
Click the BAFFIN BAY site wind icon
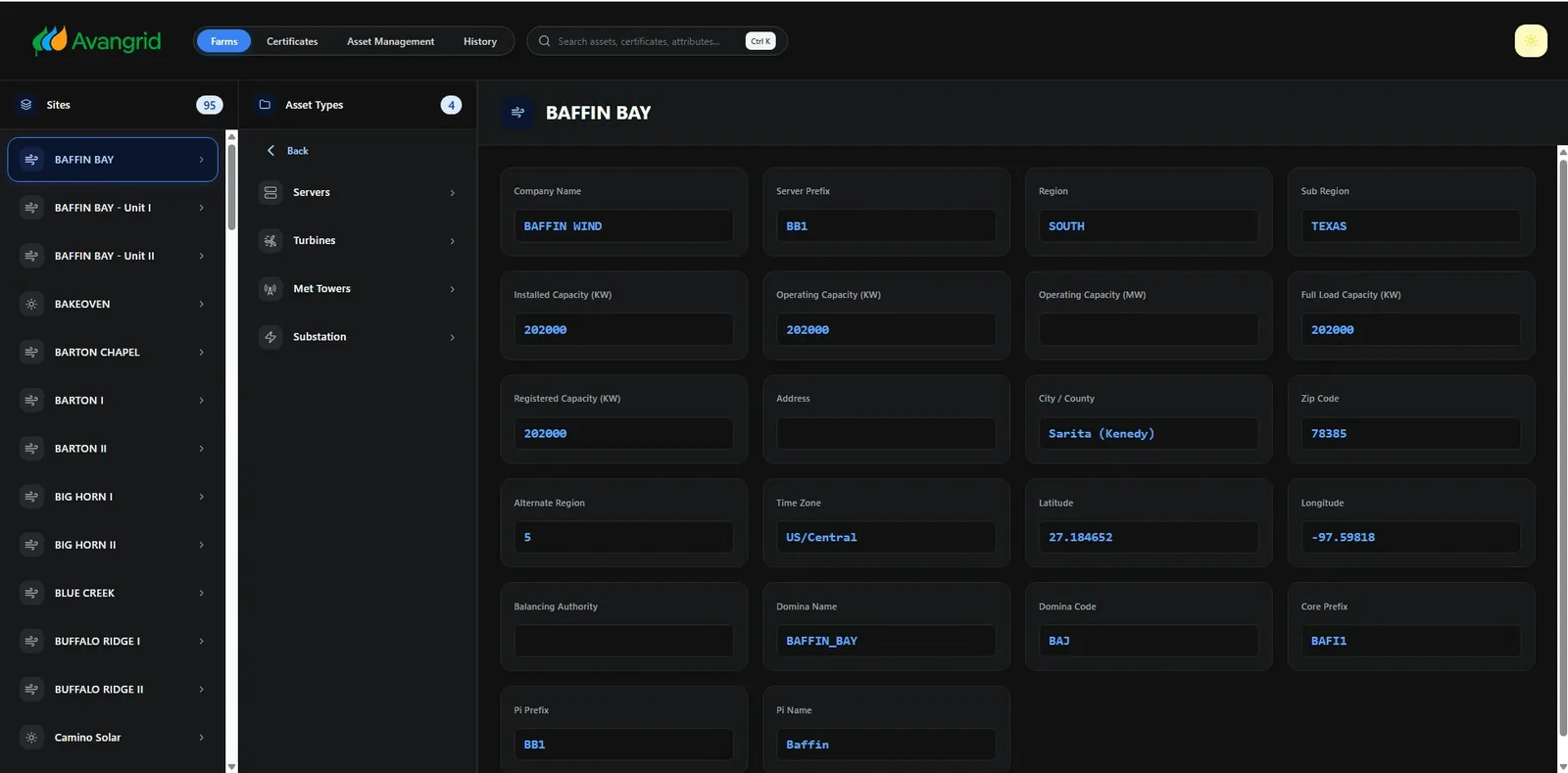click(x=31, y=160)
